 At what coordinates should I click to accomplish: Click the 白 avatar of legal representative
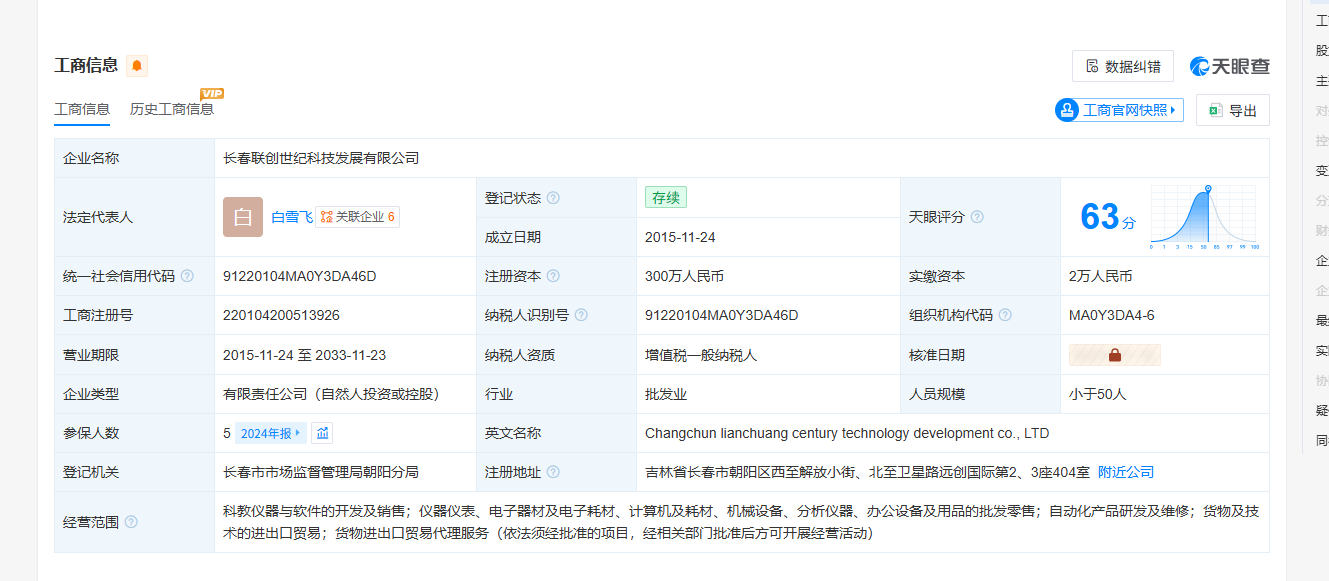243,217
